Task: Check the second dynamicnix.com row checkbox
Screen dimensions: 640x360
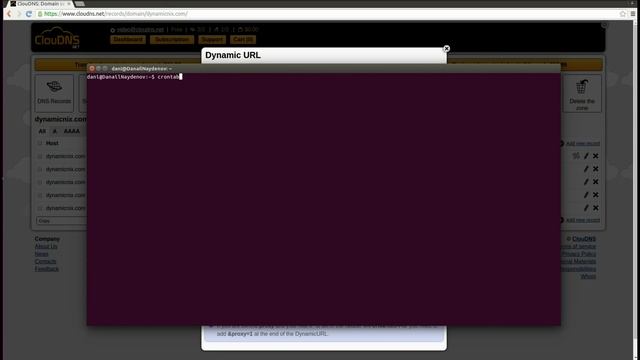Action: (40, 169)
